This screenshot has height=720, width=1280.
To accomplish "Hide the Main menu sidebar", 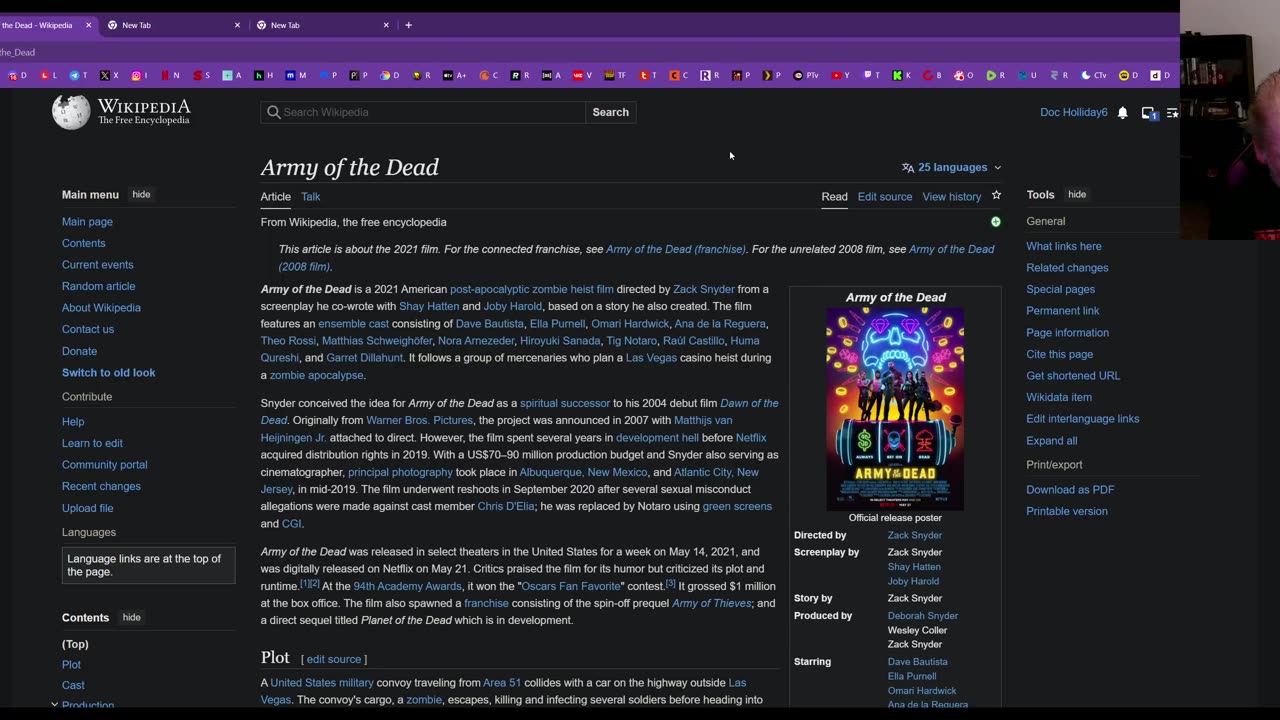I will (141, 195).
